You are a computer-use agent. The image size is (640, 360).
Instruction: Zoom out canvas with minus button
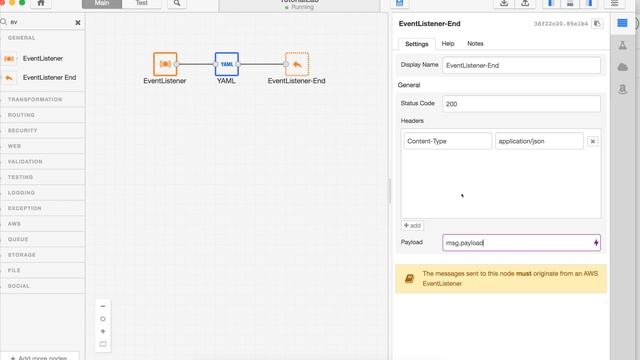[x=103, y=306]
